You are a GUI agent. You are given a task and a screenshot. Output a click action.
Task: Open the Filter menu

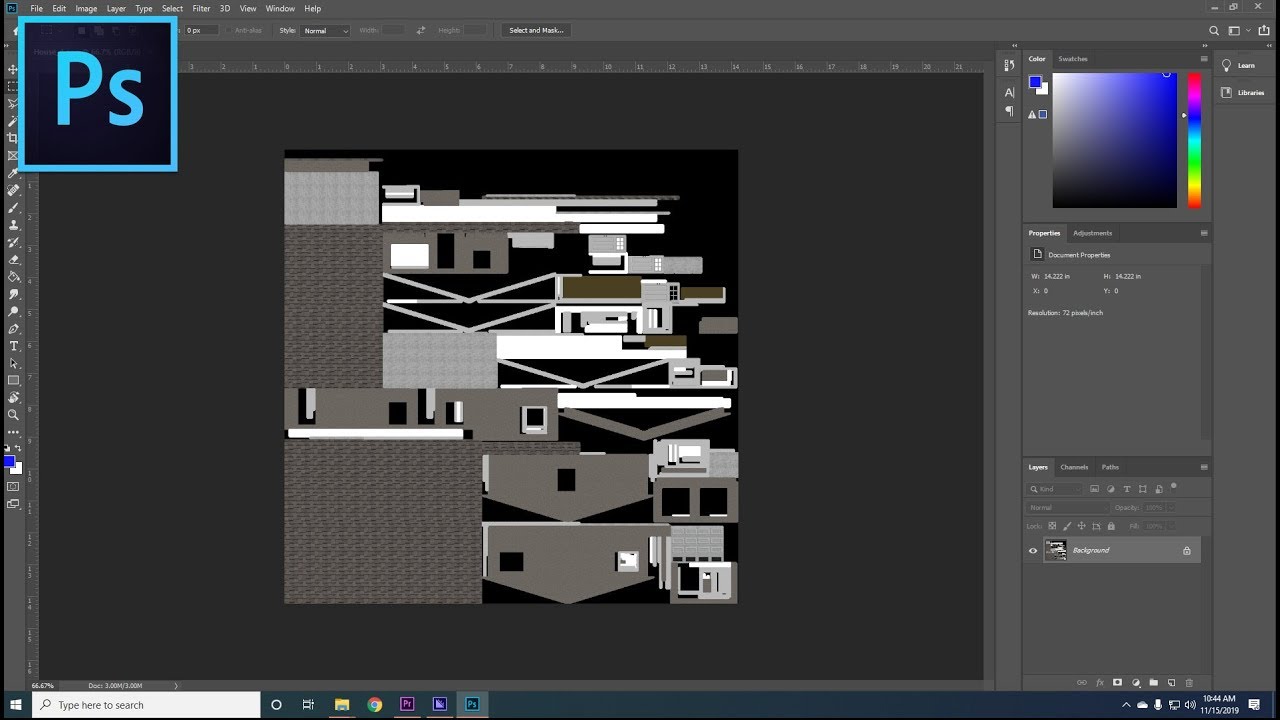[201, 8]
